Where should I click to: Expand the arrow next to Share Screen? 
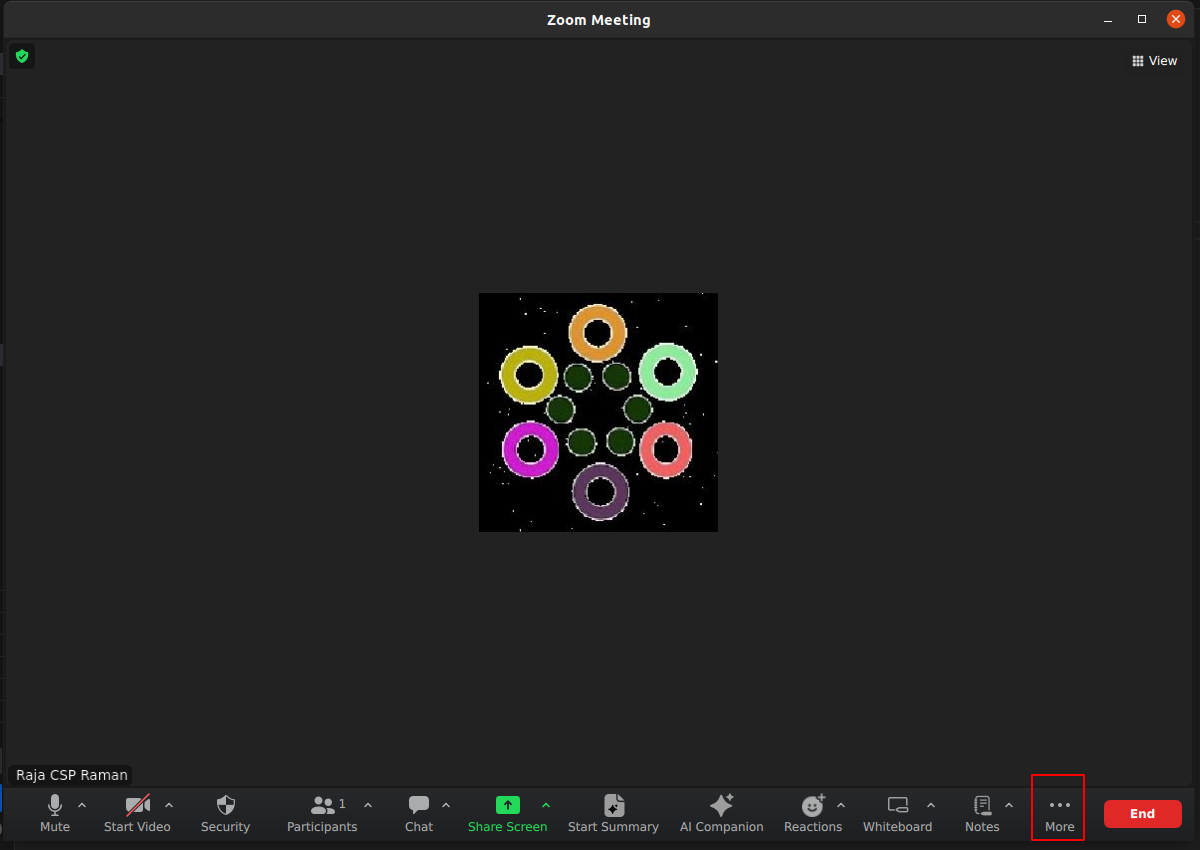(546, 805)
